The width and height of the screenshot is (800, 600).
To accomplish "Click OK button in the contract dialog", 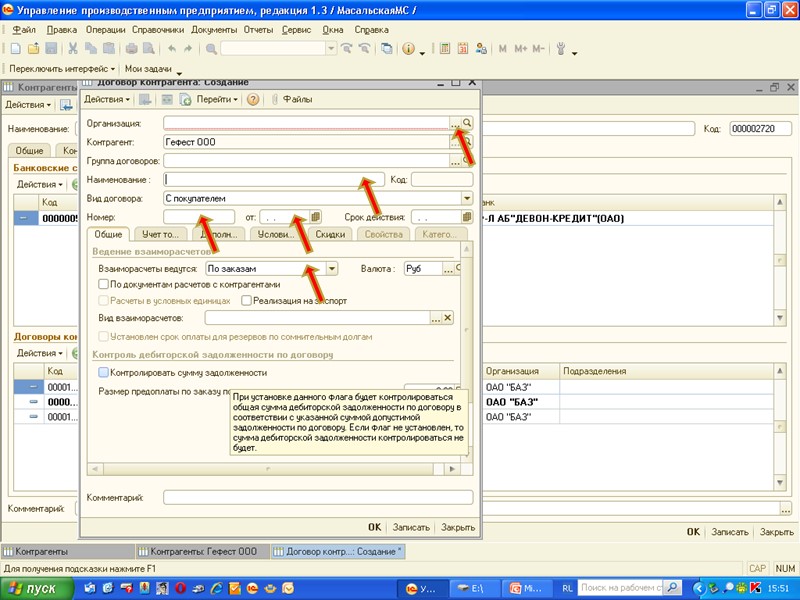I will (374, 527).
